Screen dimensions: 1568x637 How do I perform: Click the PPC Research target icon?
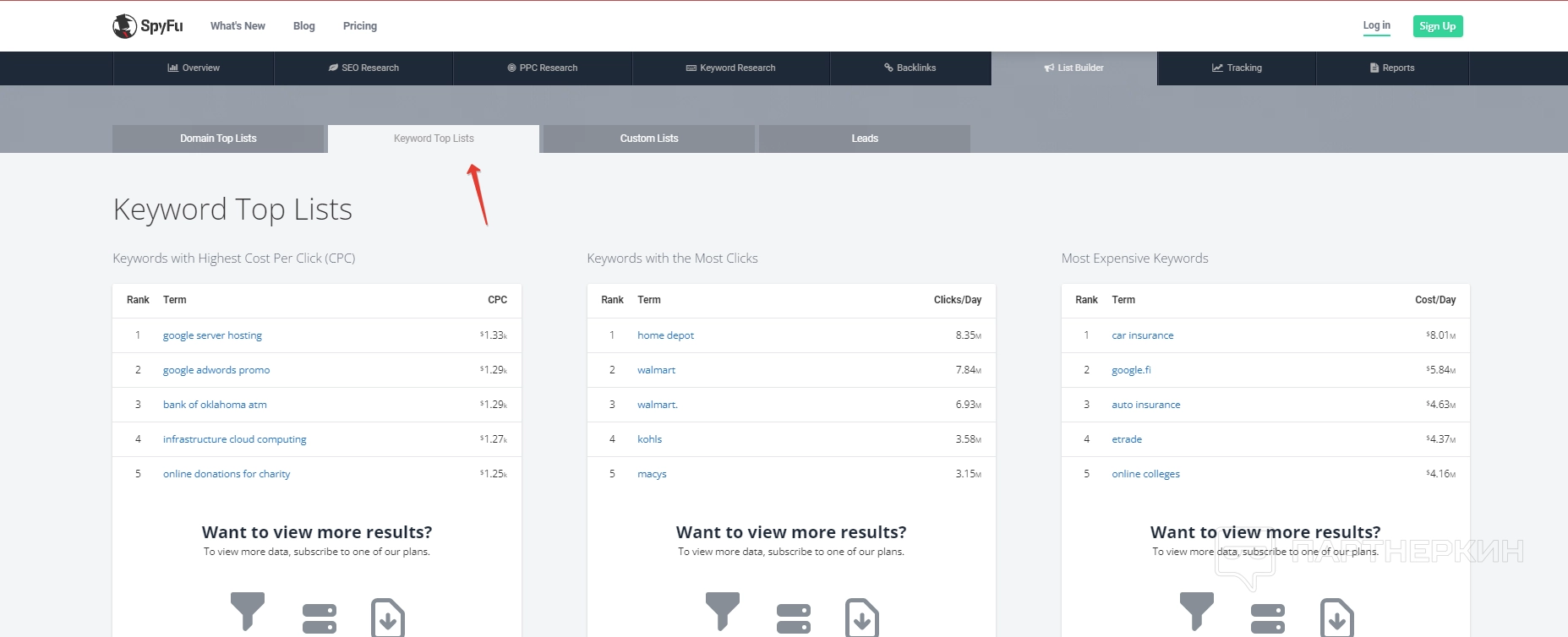point(511,68)
